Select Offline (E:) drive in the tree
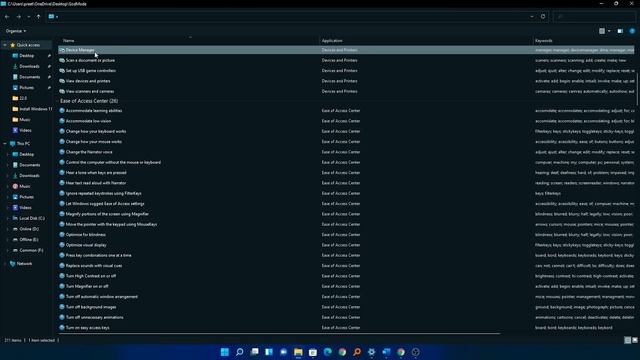This screenshot has width=640, height=360. [29, 240]
